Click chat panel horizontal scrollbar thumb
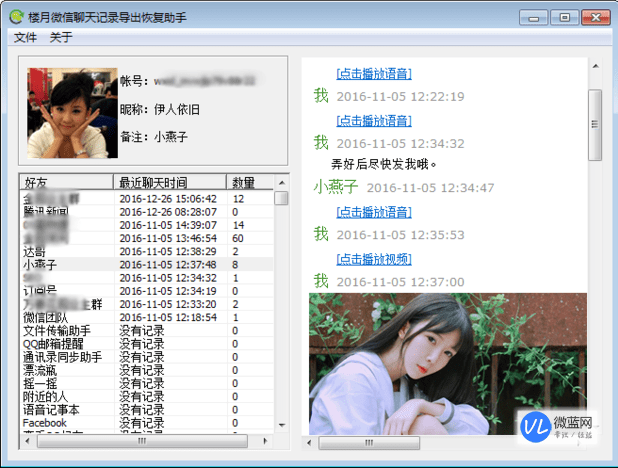 (x=369, y=443)
